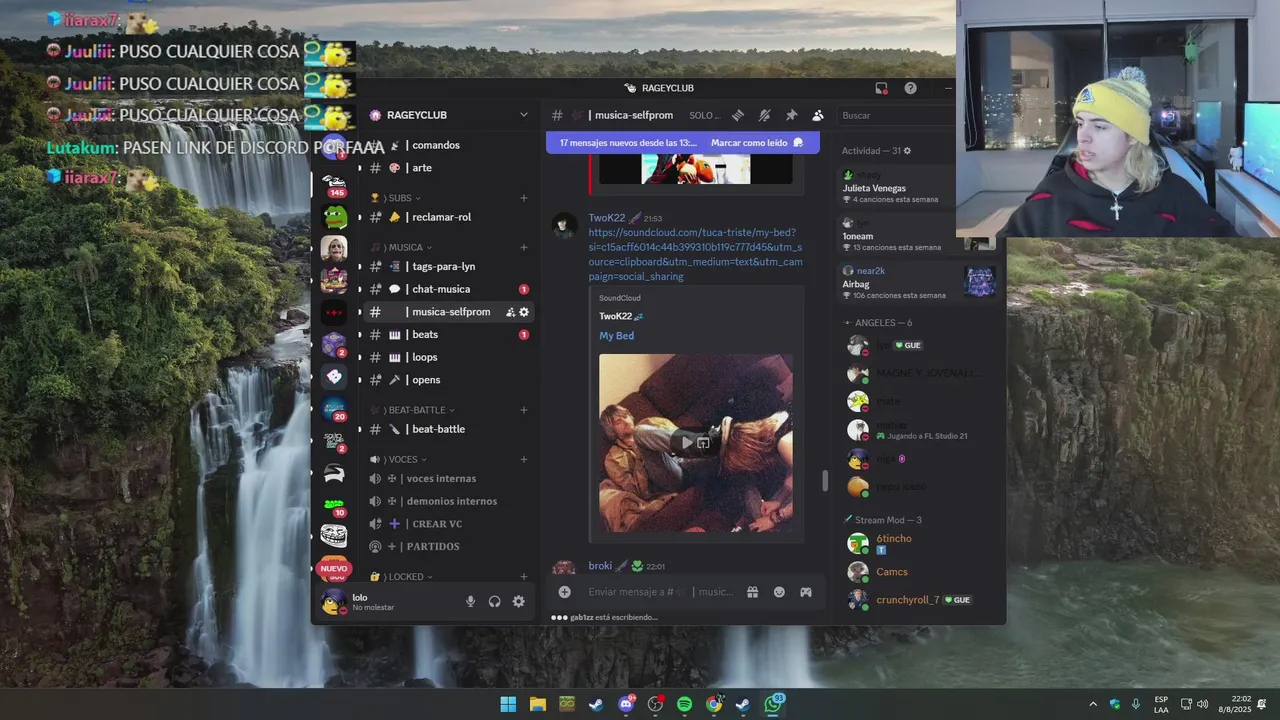Open PARTIDOS stage channel
1280x720 pixels.
449,547
